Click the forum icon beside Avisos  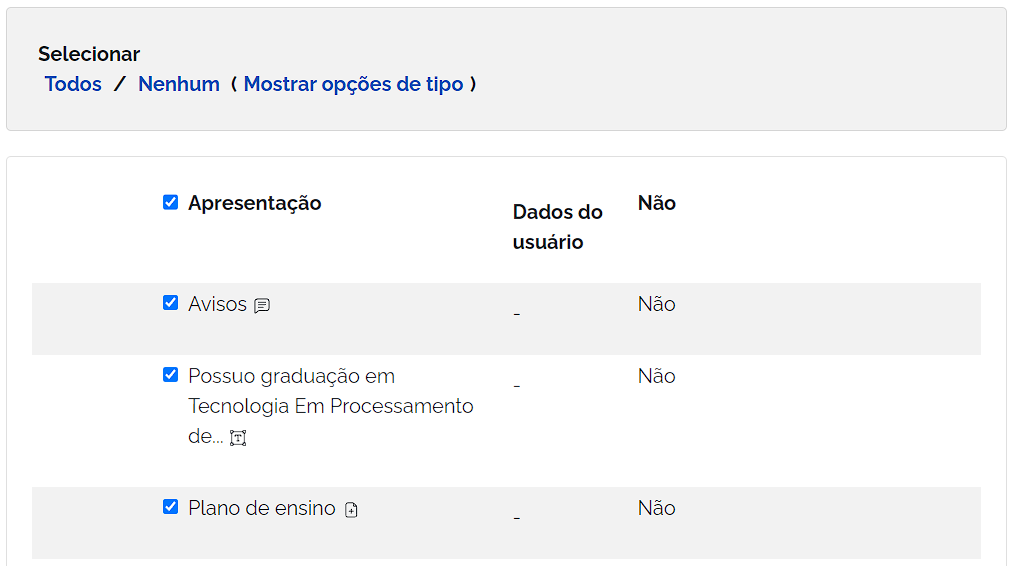click(262, 306)
